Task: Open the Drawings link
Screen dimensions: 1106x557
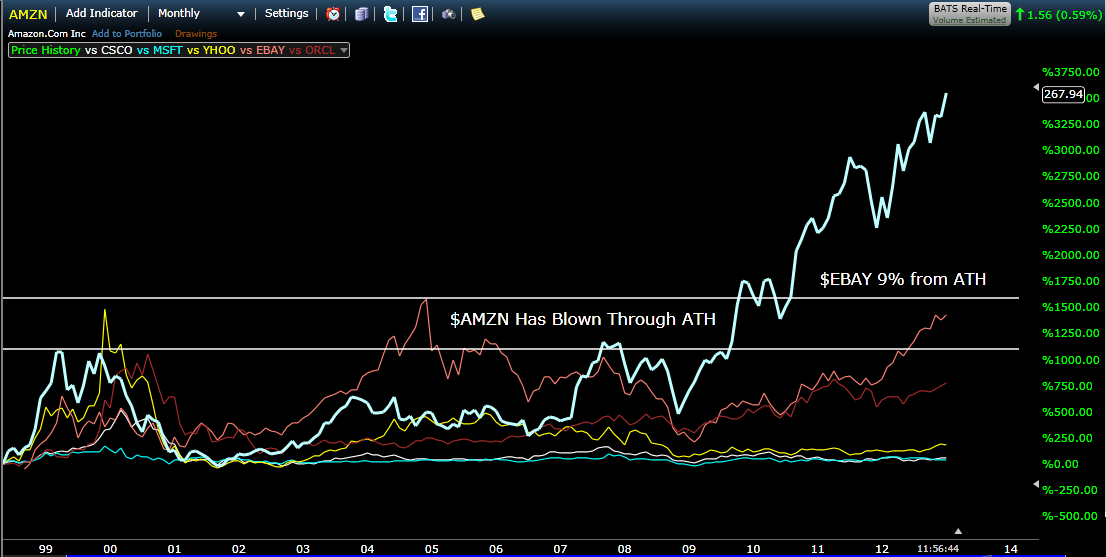Action: [196, 33]
